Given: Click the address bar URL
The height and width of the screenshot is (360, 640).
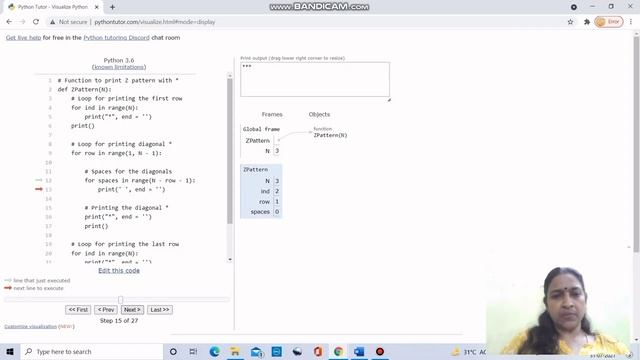Looking at the screenshot, I should (x=155, y=22).
